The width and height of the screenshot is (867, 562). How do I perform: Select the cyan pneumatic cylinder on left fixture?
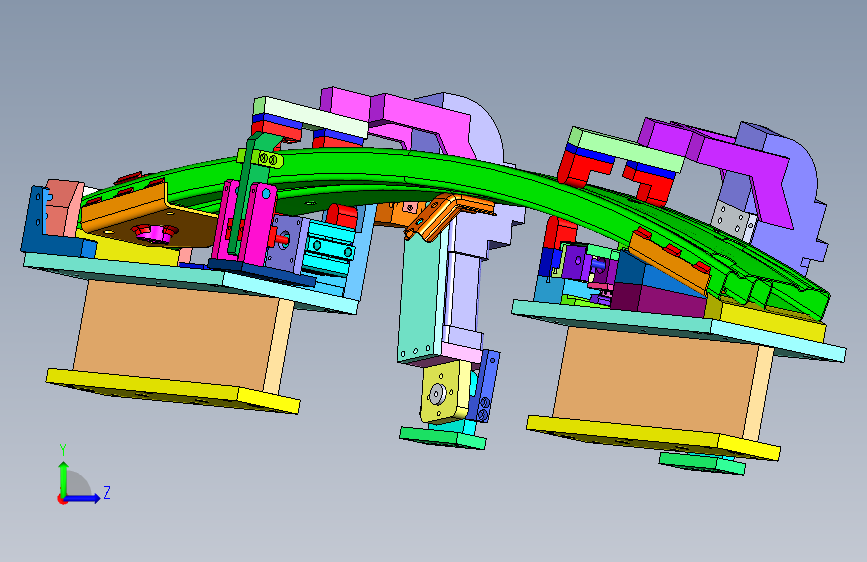pos(331,249)
